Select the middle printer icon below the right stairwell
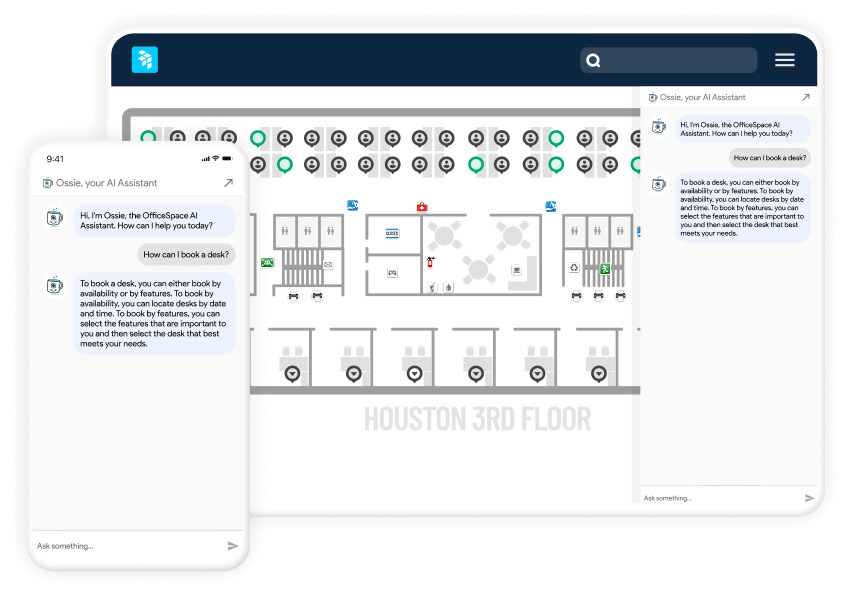 point(598,296)
